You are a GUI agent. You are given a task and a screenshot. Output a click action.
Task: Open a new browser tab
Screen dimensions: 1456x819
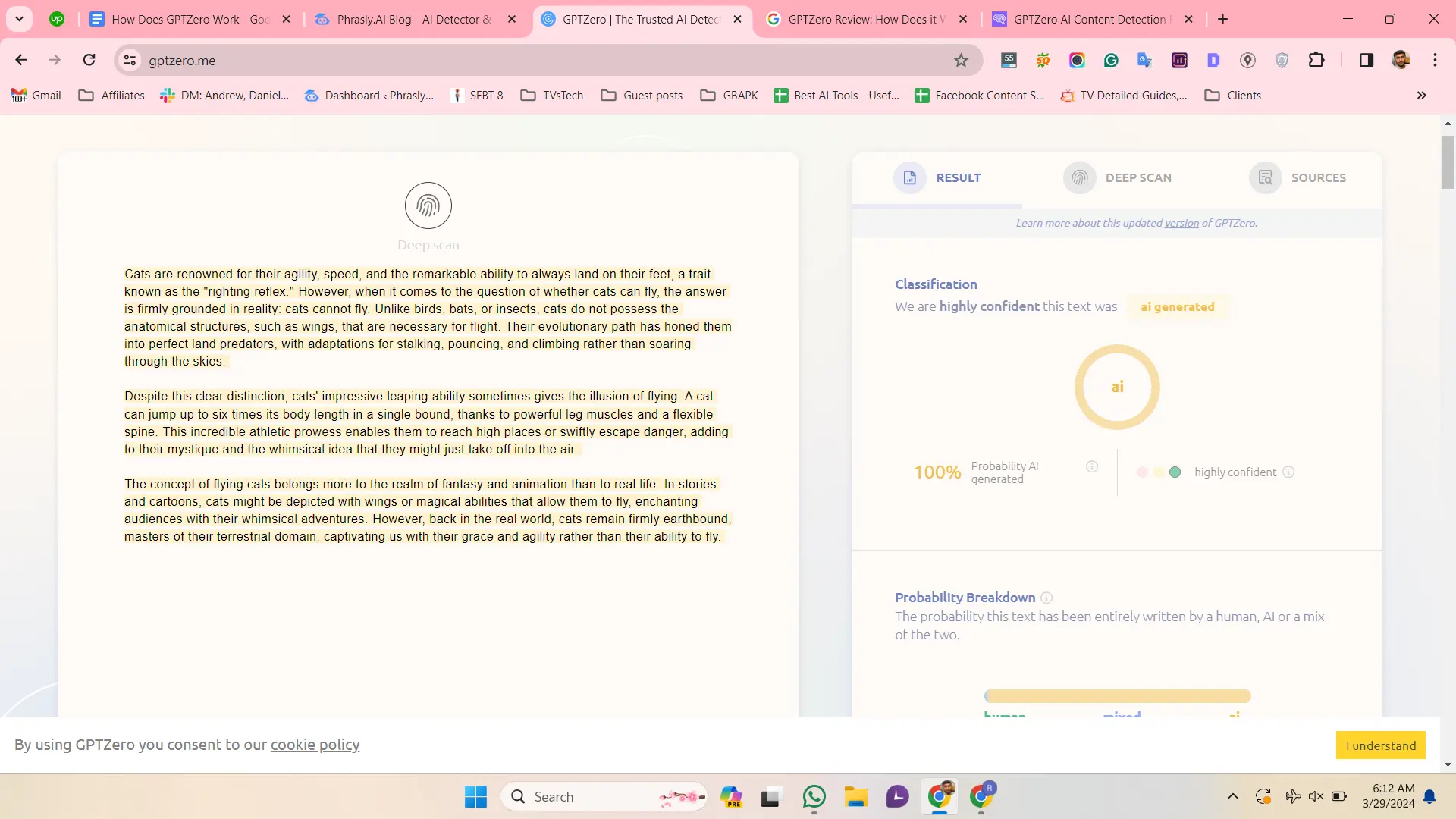click(x=1222, y=19)
